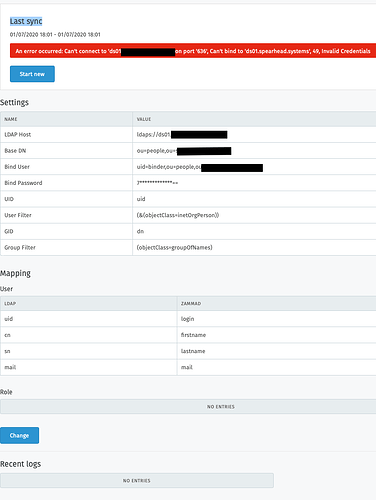Select the Last sync heading

(x=26, y=21)
